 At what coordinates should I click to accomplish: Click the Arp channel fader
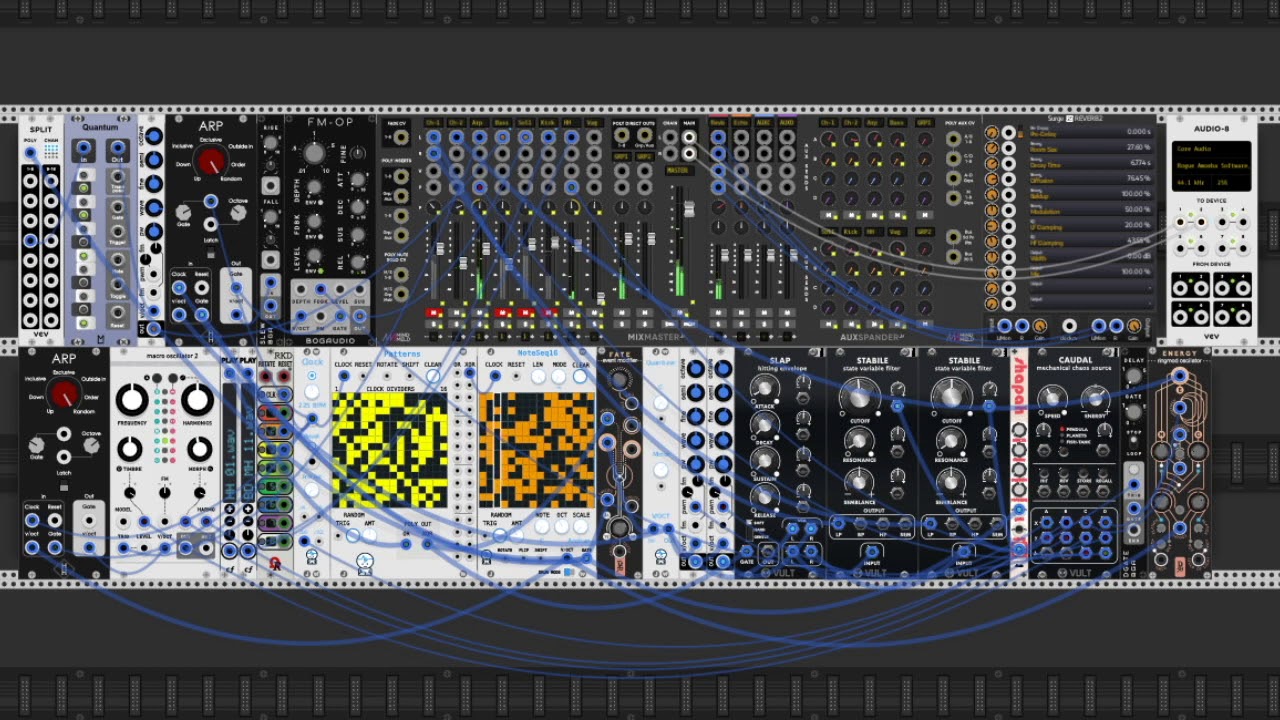(x=486, y=248)
